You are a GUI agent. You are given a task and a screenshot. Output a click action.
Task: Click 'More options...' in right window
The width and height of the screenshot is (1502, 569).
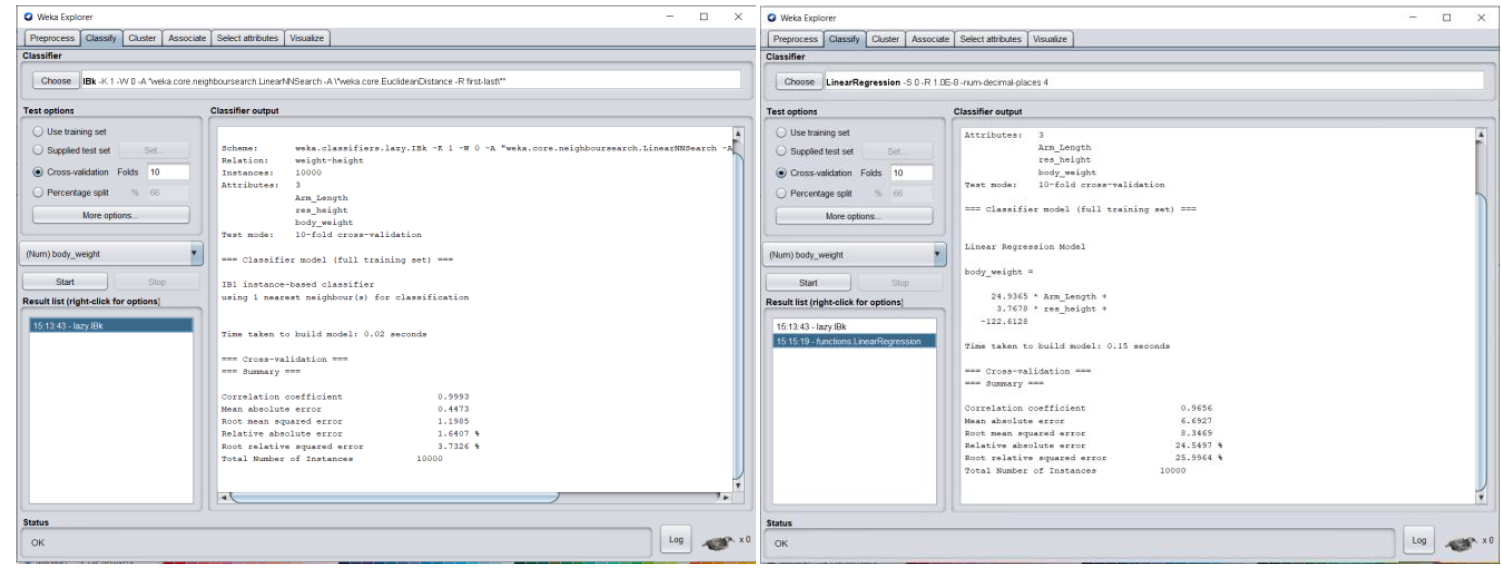click(x=853, y=215)
